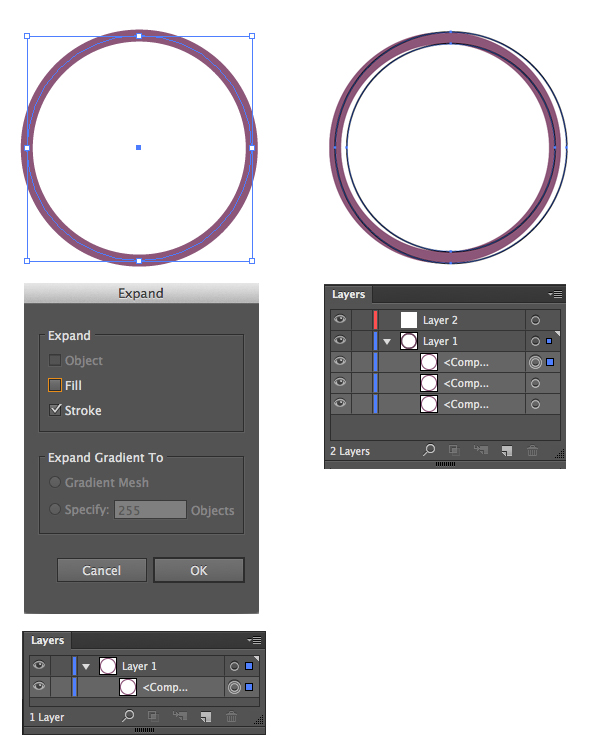Open the upper Layers panel flyout menu
The image size is (600, 751).
tap(555, 294)
